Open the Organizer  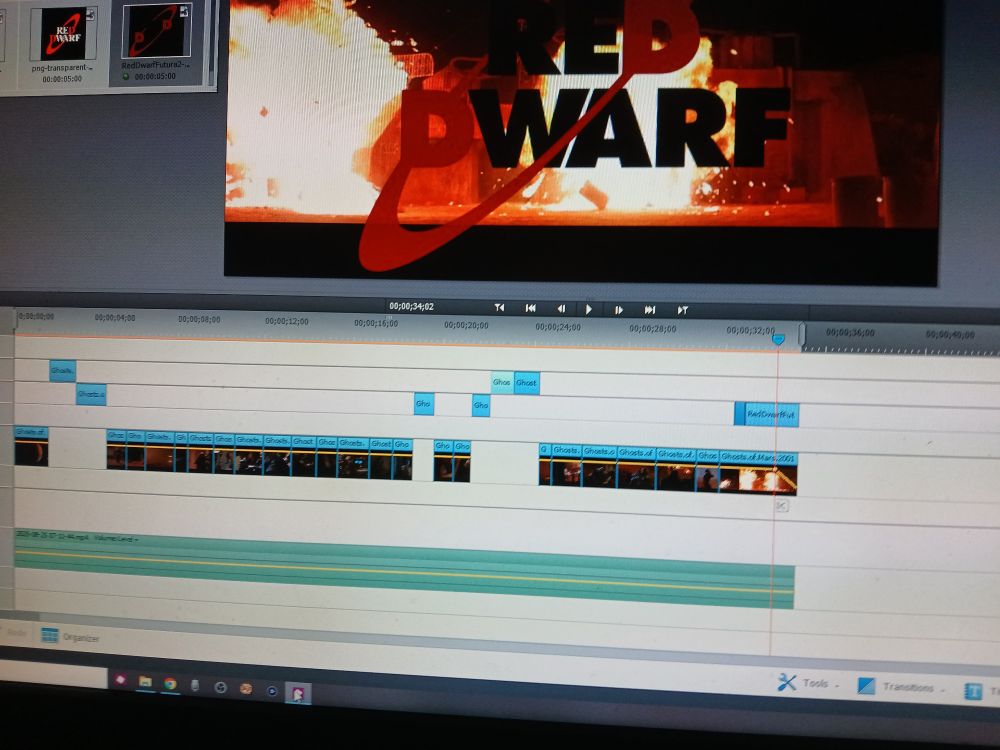(x=70, y=636)
